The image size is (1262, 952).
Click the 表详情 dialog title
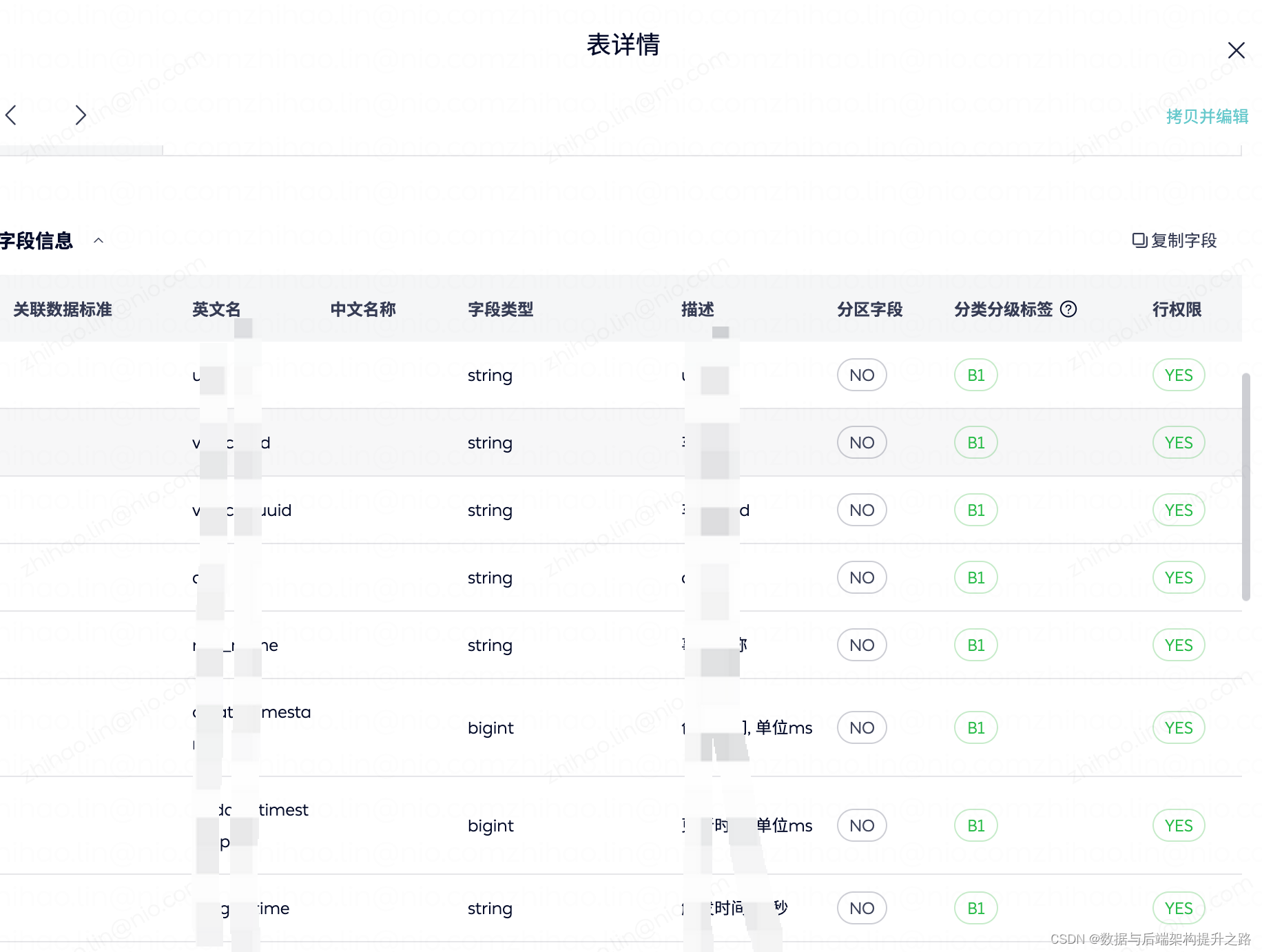[x=623, y=45]
